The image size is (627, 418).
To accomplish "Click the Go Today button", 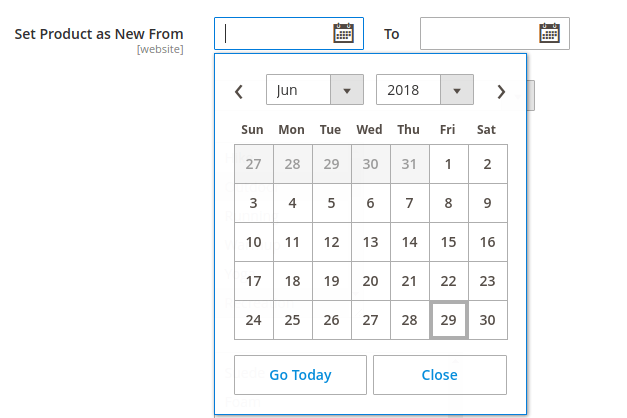I will point(300,375).
